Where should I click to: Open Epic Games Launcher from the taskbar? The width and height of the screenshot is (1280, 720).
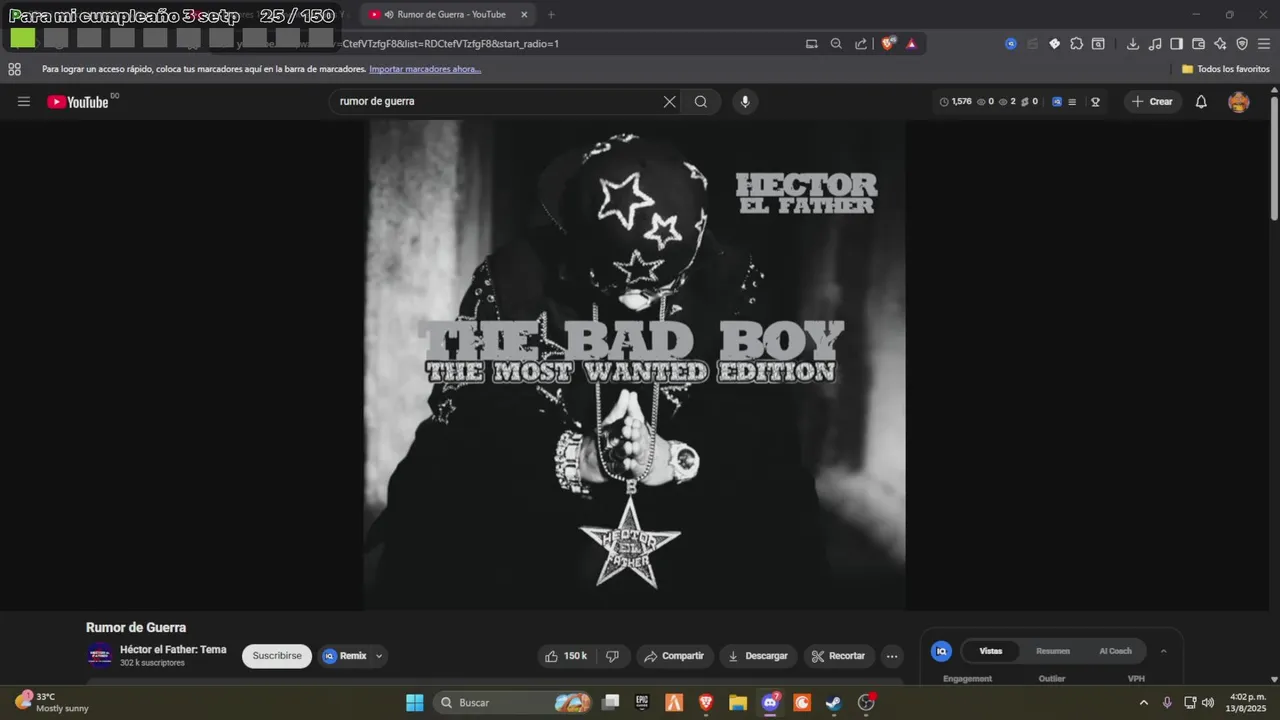coord(642,702)
